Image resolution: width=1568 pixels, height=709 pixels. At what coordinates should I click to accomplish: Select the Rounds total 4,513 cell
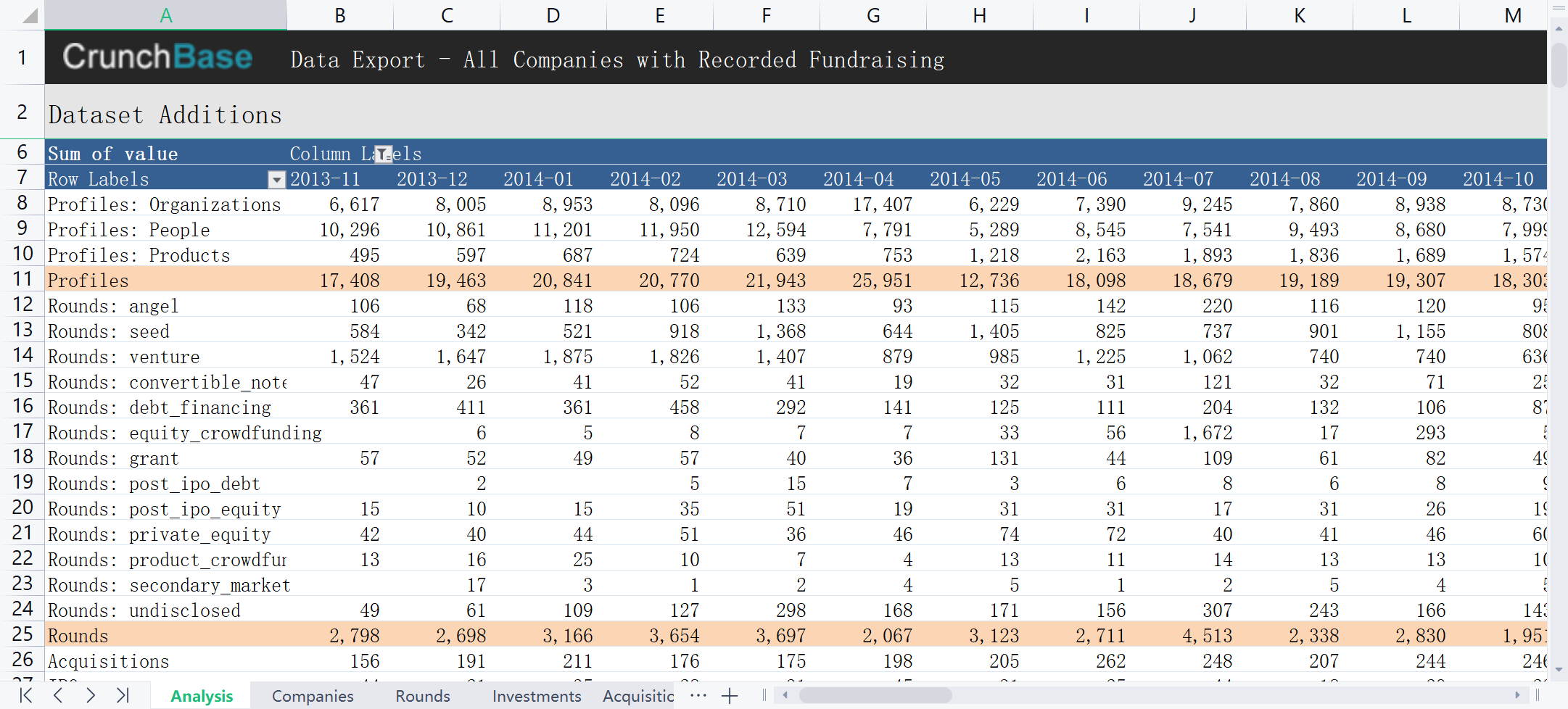(1193, 636)
